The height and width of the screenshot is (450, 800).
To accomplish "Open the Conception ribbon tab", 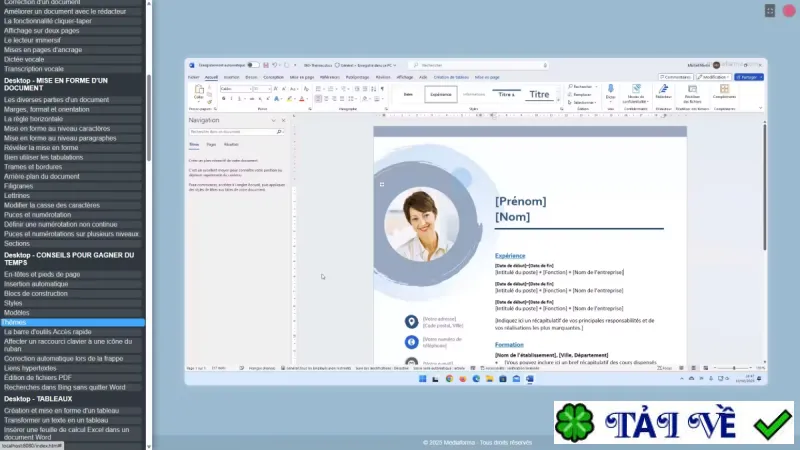I will tap(273, 78).
